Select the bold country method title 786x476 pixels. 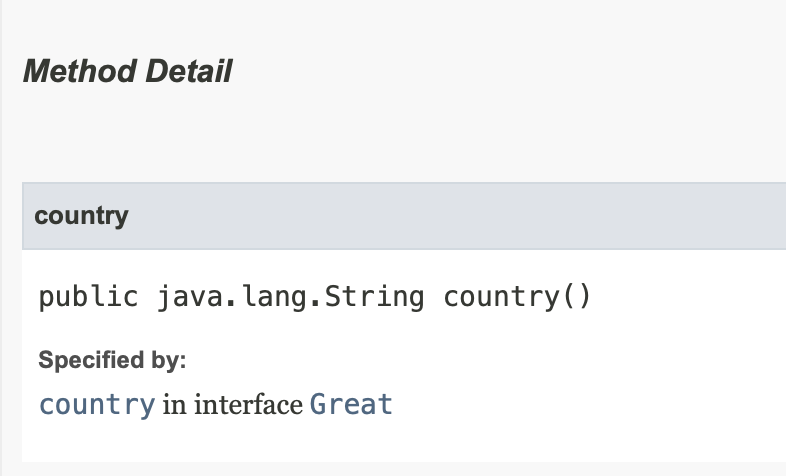(x=81, y=216)
